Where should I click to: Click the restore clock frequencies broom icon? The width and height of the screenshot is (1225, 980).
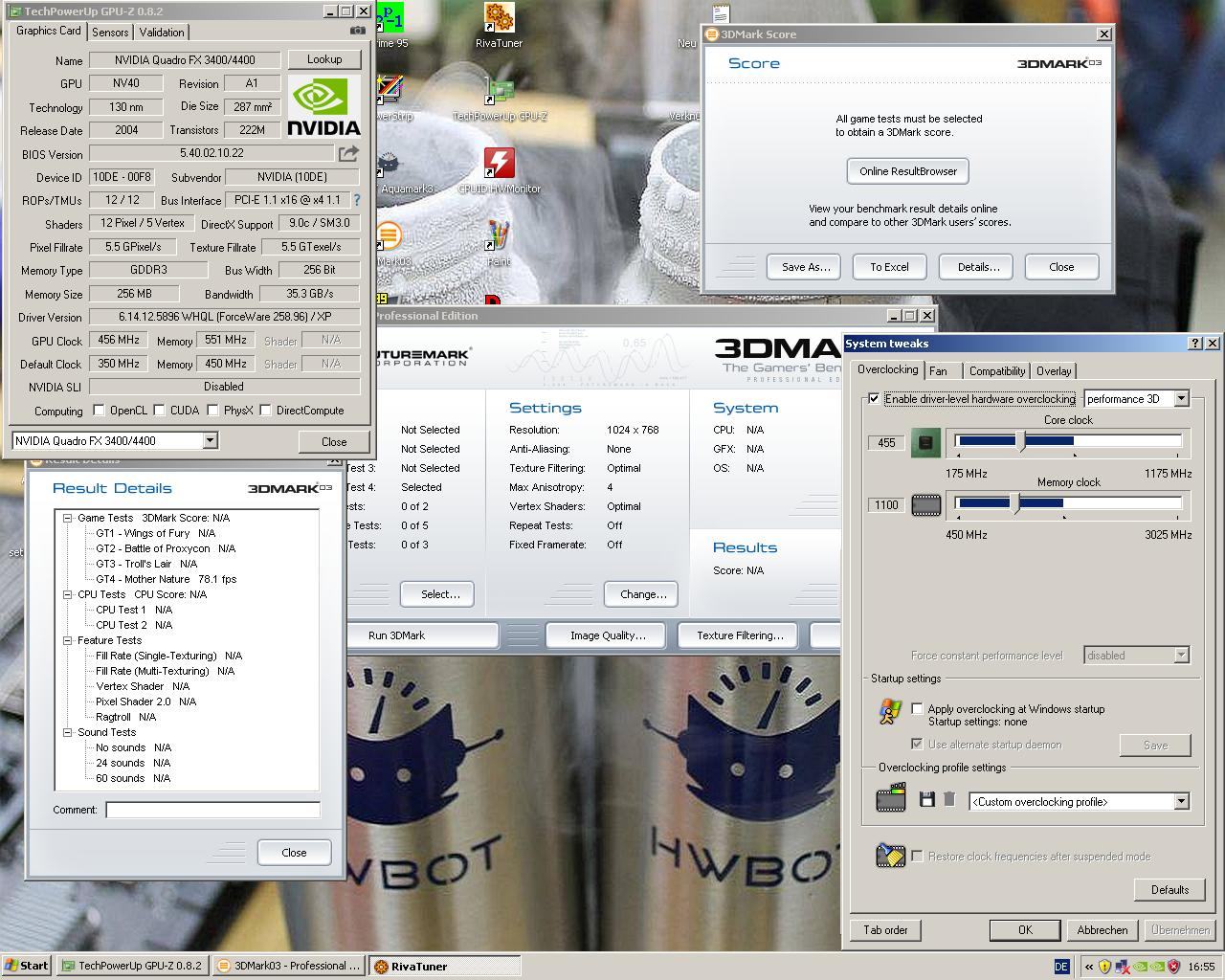pos(890,855)
